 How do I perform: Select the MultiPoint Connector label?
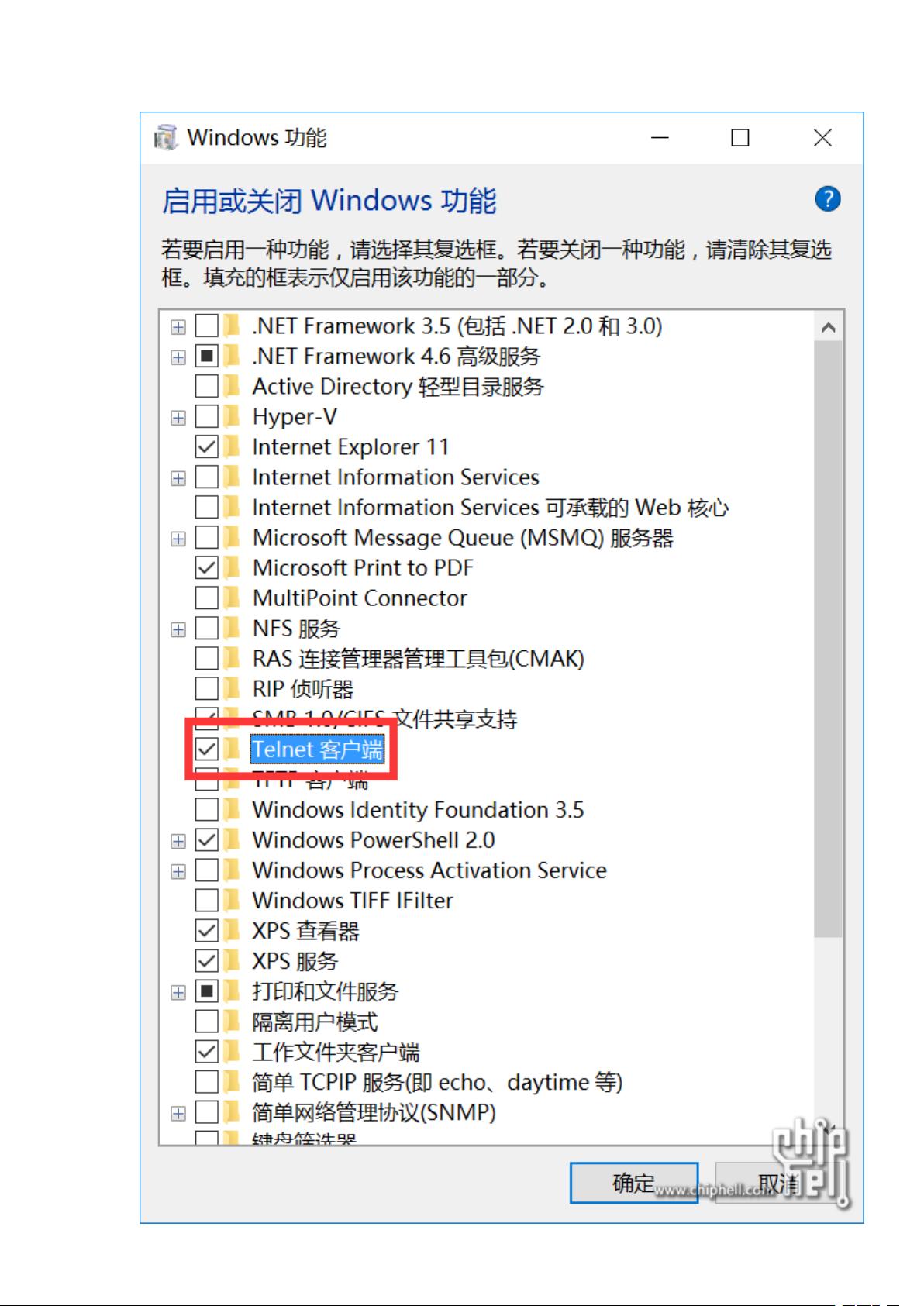point(360,598)
